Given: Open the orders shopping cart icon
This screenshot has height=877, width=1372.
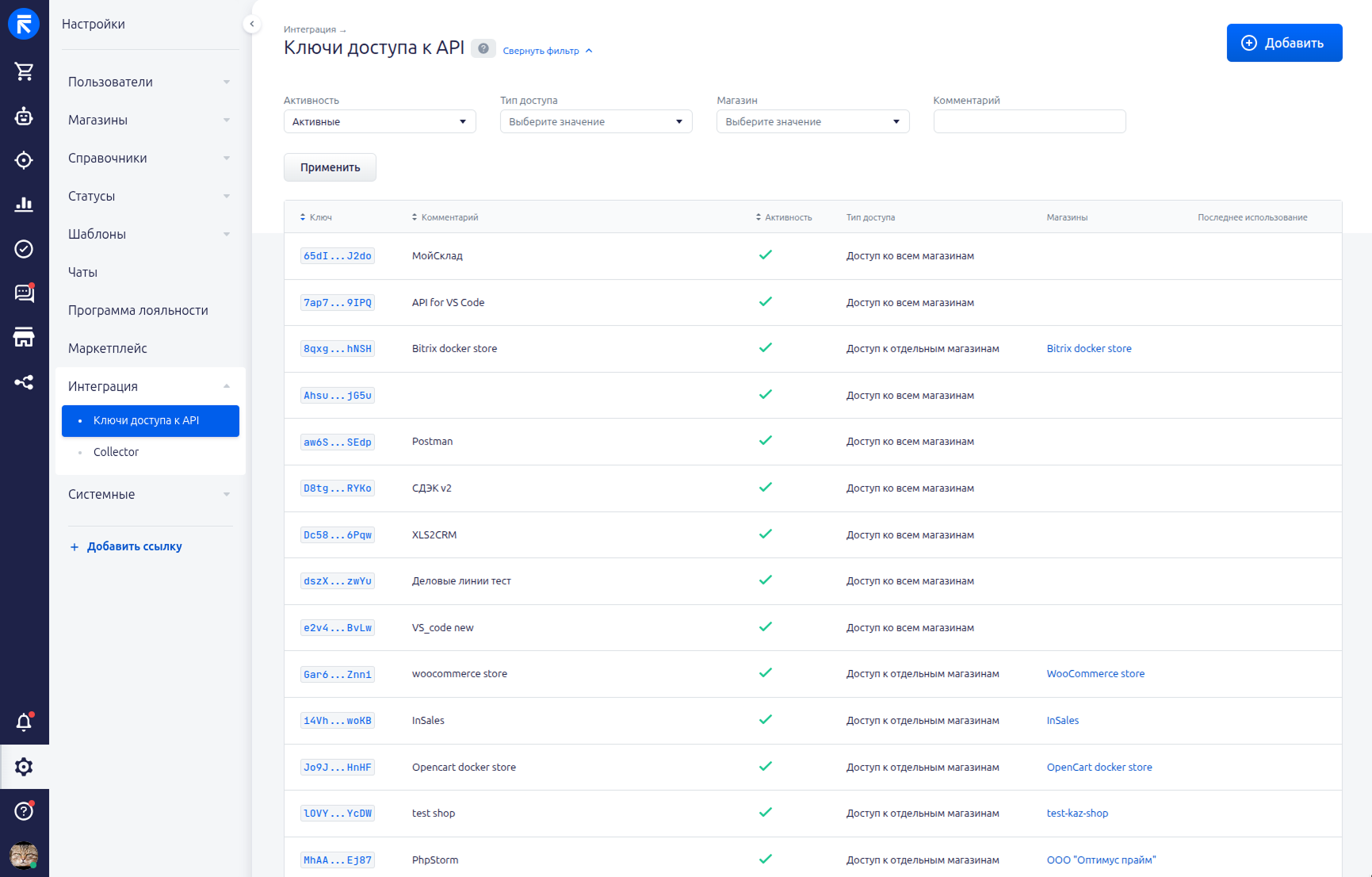Looking at the screenshot, I should [x=24, y=71].
